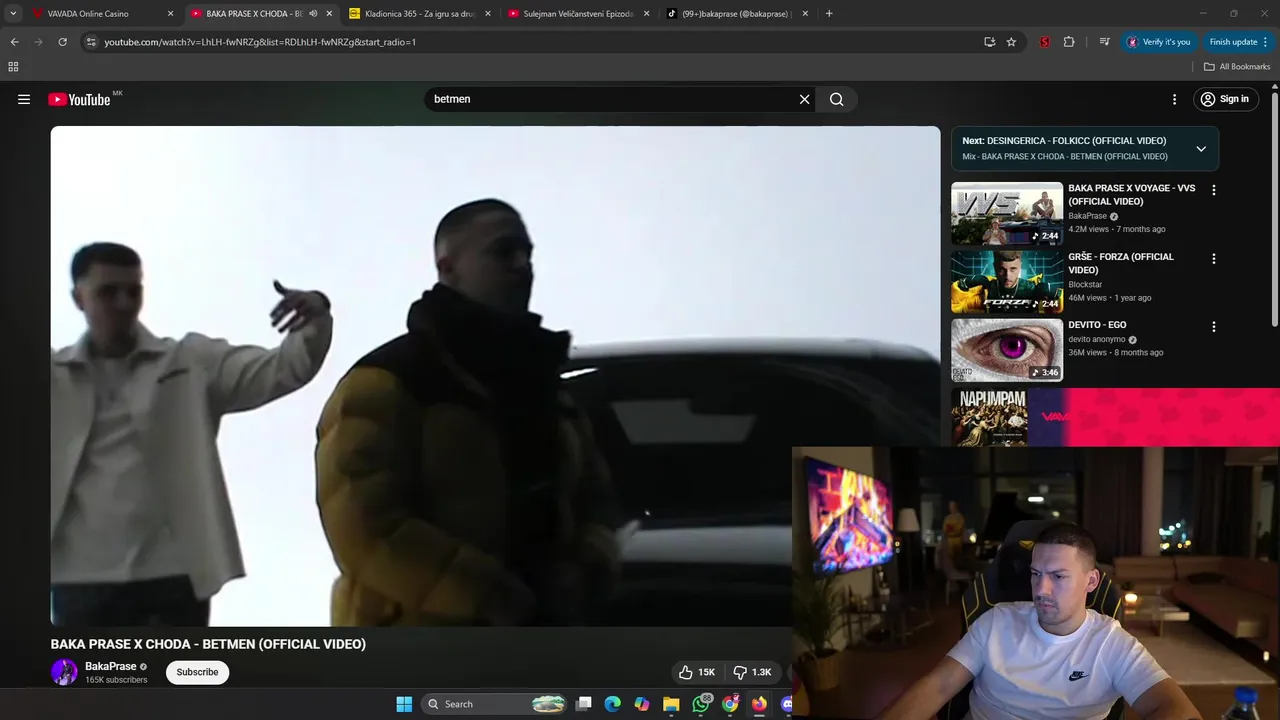Viewport: 1280px width, 720px height.
Task: Bookmark this page with the star
Action: tap(1011, 42)
